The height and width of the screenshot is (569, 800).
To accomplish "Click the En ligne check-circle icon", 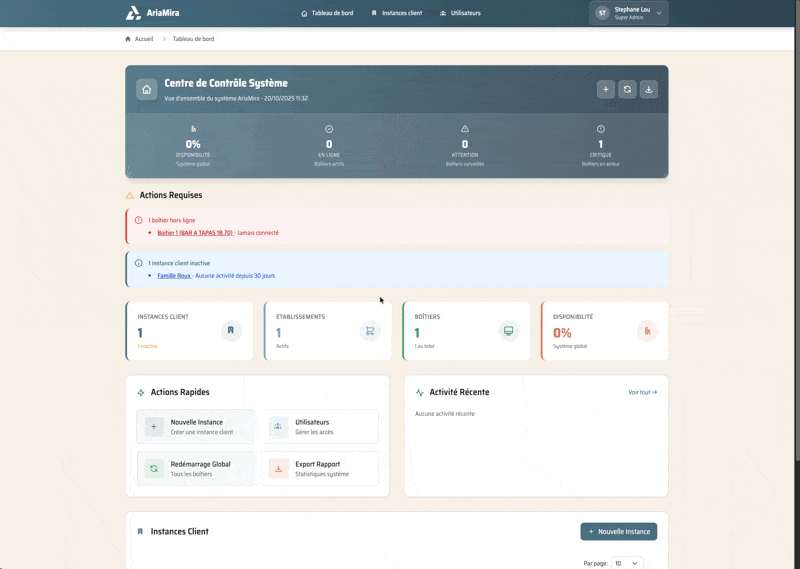I will (x=329, y=129).
